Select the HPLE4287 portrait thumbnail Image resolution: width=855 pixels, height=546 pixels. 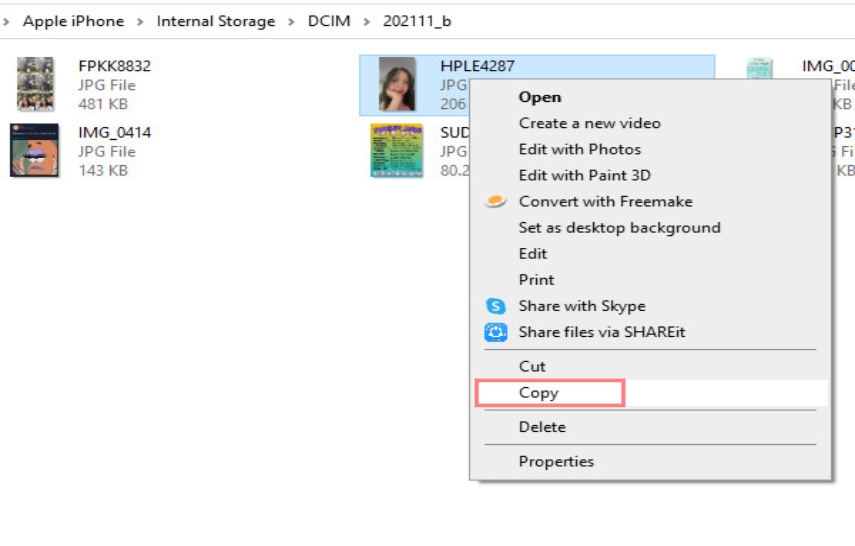[397, 84]
